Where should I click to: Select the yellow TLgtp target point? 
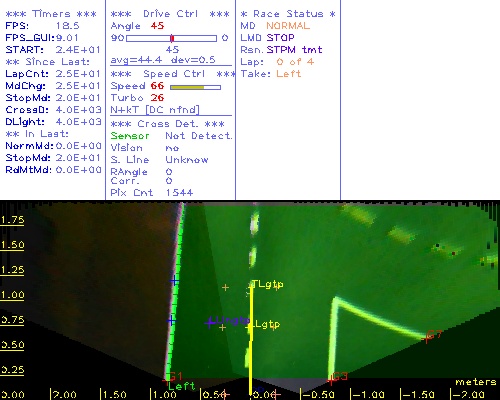pos(268,284)
